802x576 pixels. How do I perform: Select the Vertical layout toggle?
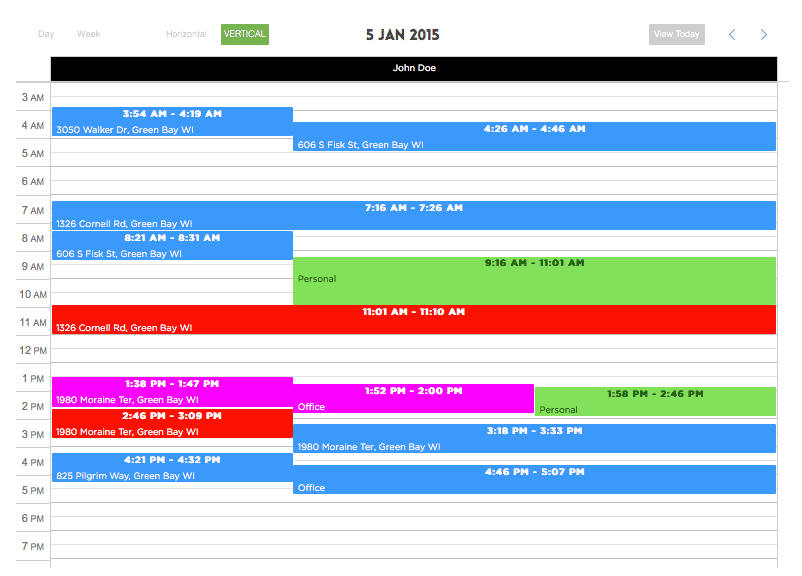tap(245, 34)
